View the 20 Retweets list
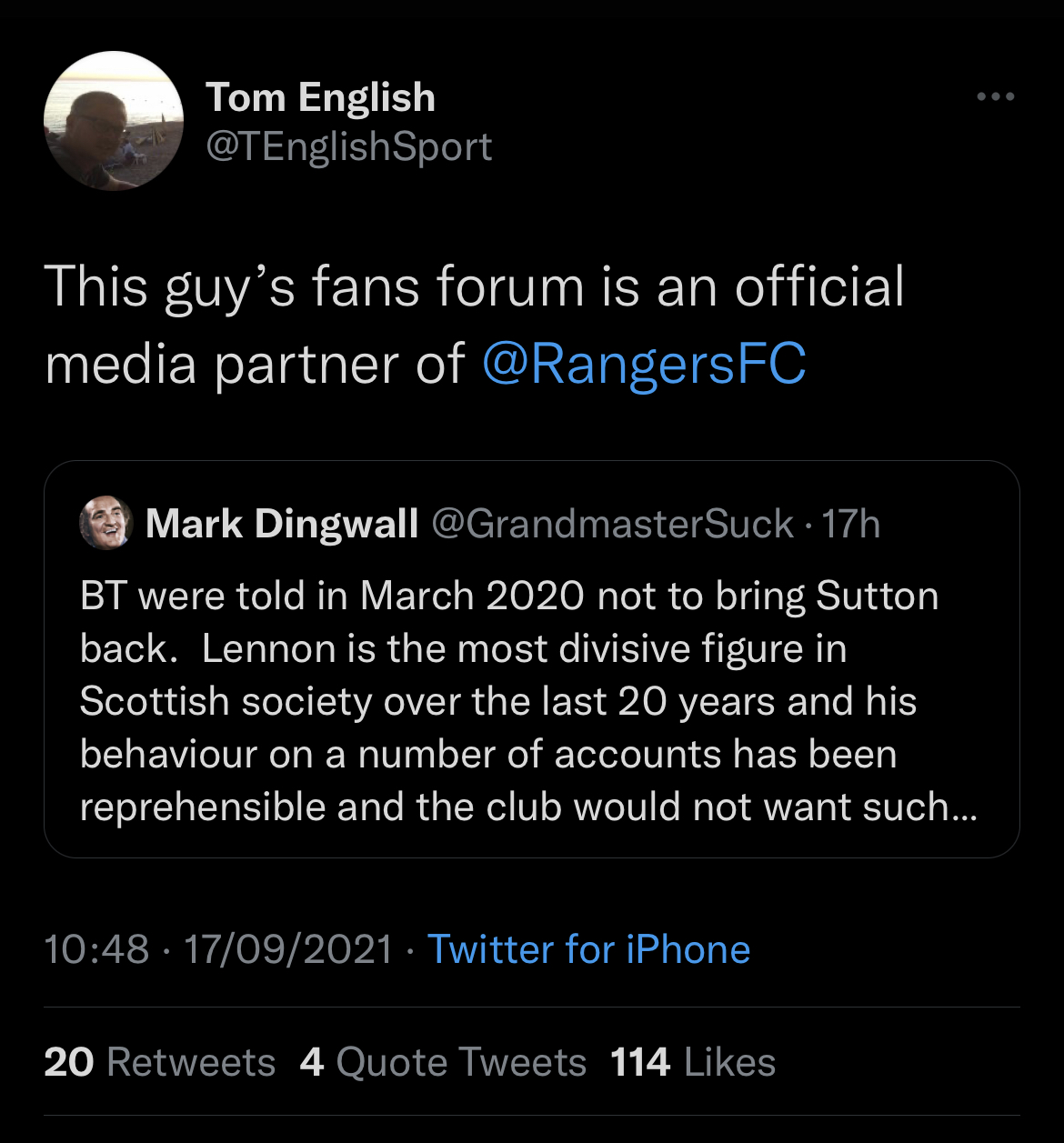Viewport: 1064px width, 1143px height. (x=159, y=1062)
